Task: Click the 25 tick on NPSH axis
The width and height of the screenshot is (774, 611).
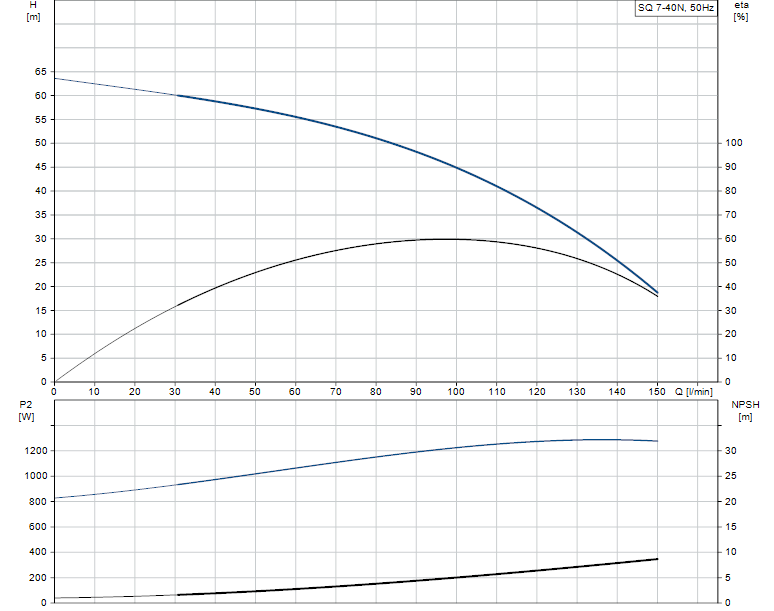Action: pos(730,476)
